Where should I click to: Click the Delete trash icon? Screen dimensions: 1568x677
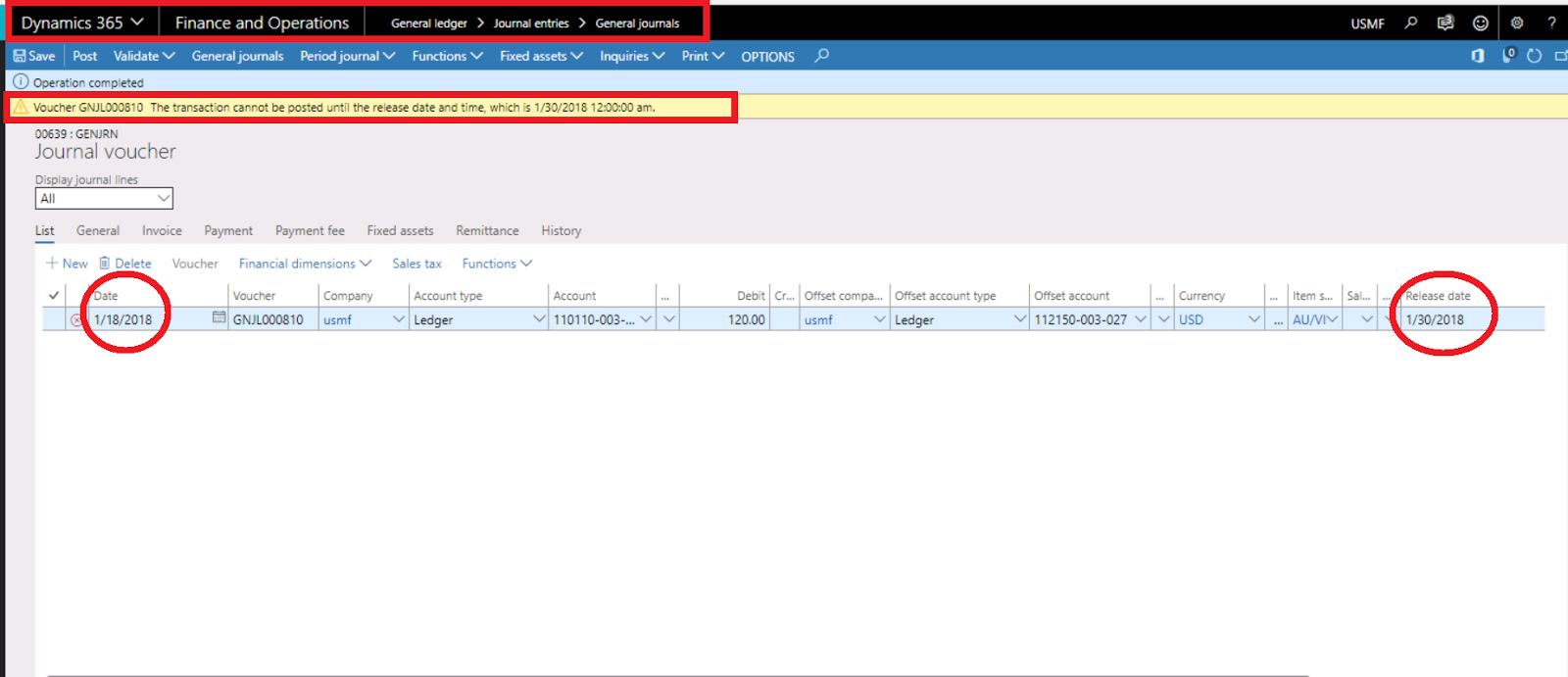(104, 263)
